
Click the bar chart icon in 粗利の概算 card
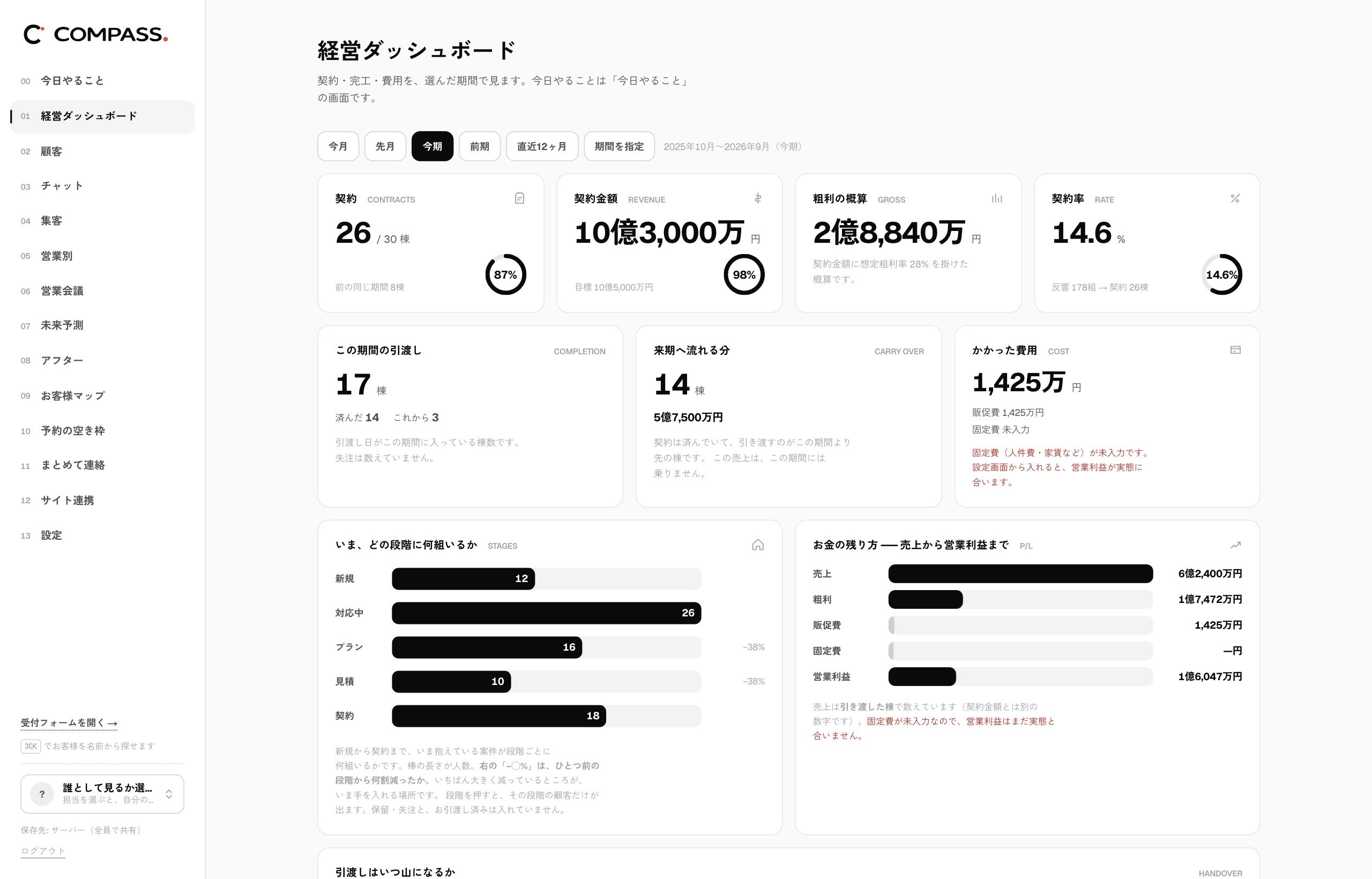click(996, 198)
